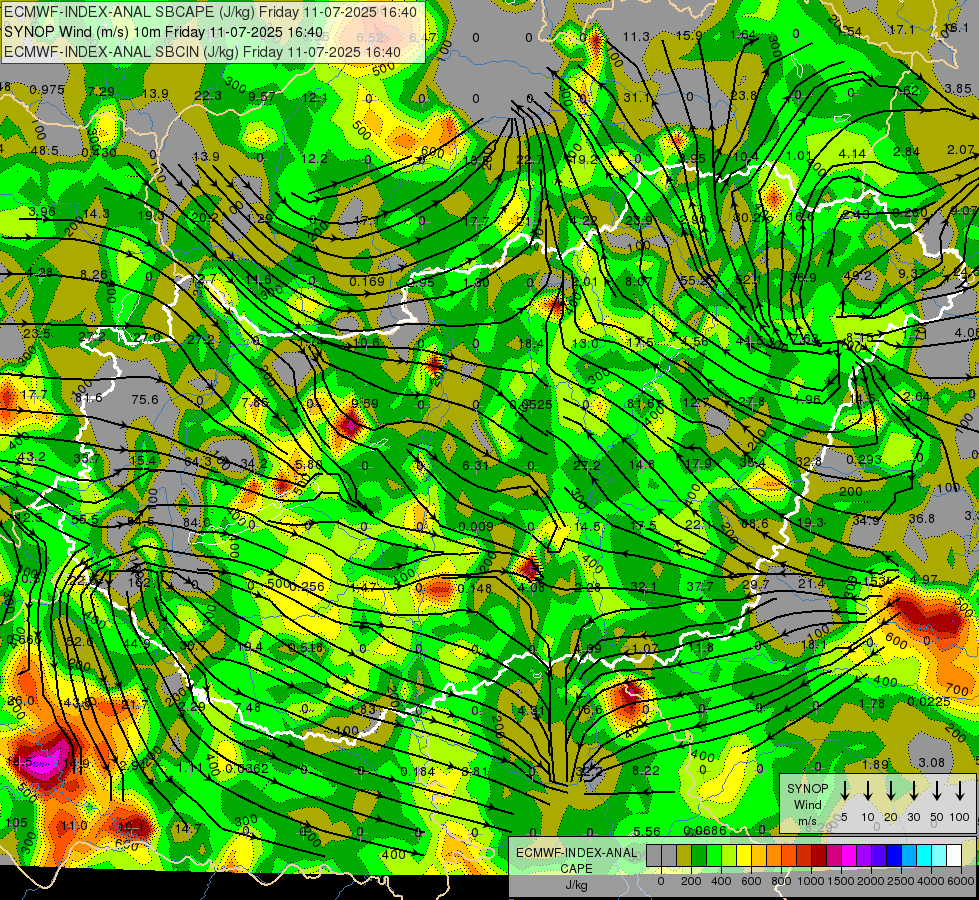
Task: Click the 1000 tick label on CAPE scale
Action: (x=811, y=881)
